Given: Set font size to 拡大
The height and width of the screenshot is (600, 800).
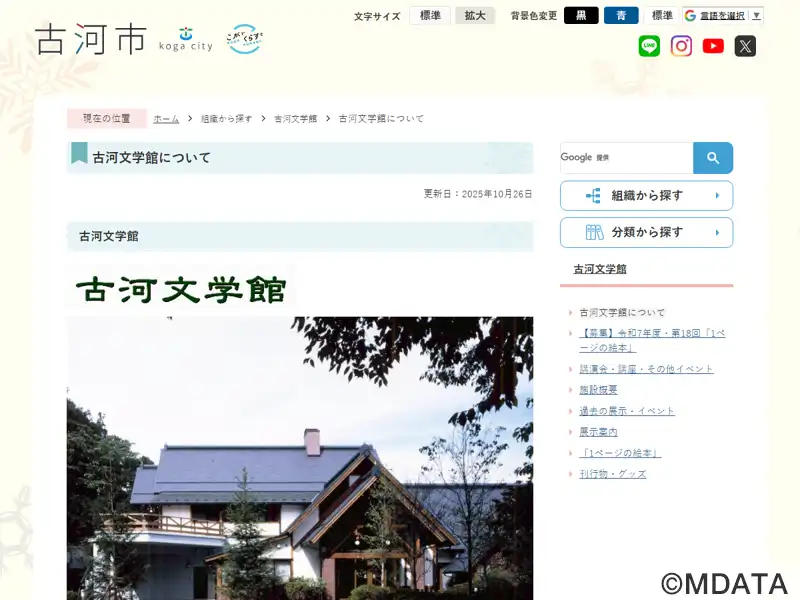Looking at the screenshot, I should click(475, 16).
